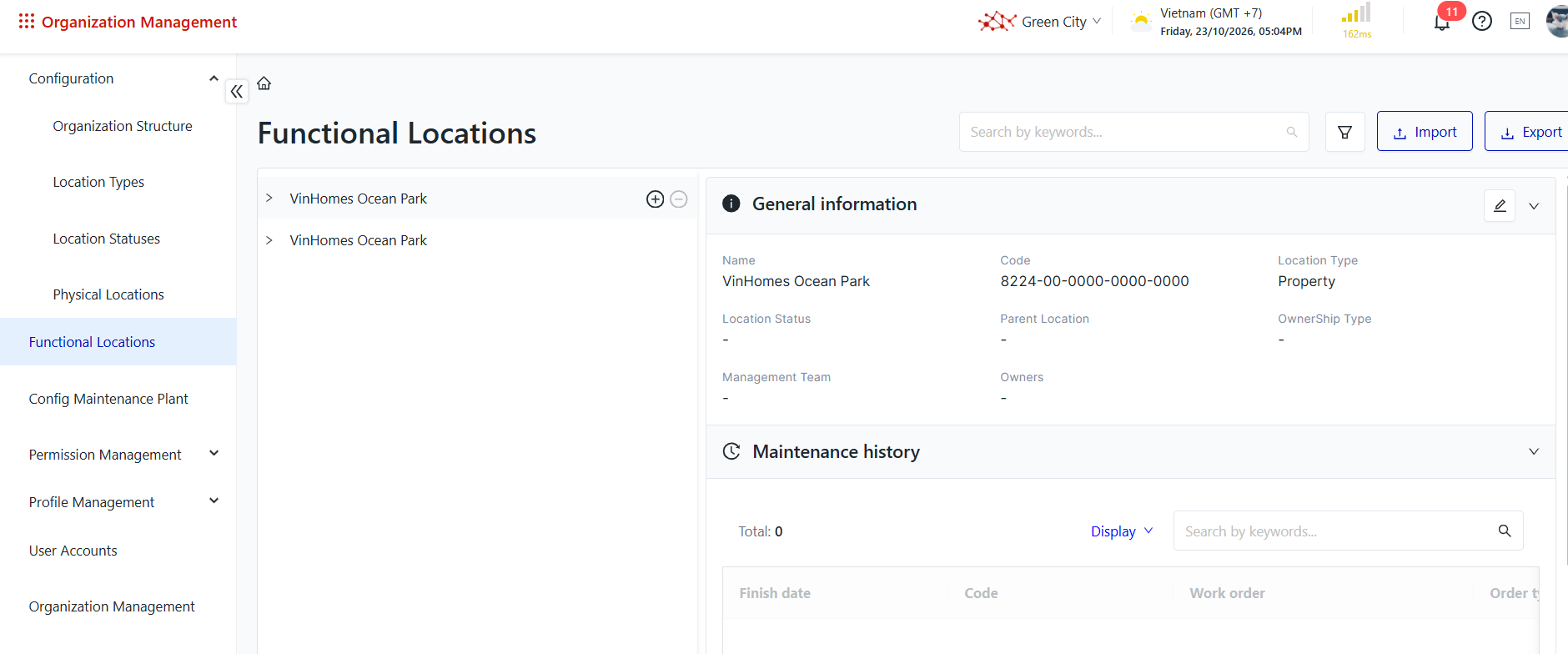Click the Import button

pyautogui.click(x=1425, y=132)
